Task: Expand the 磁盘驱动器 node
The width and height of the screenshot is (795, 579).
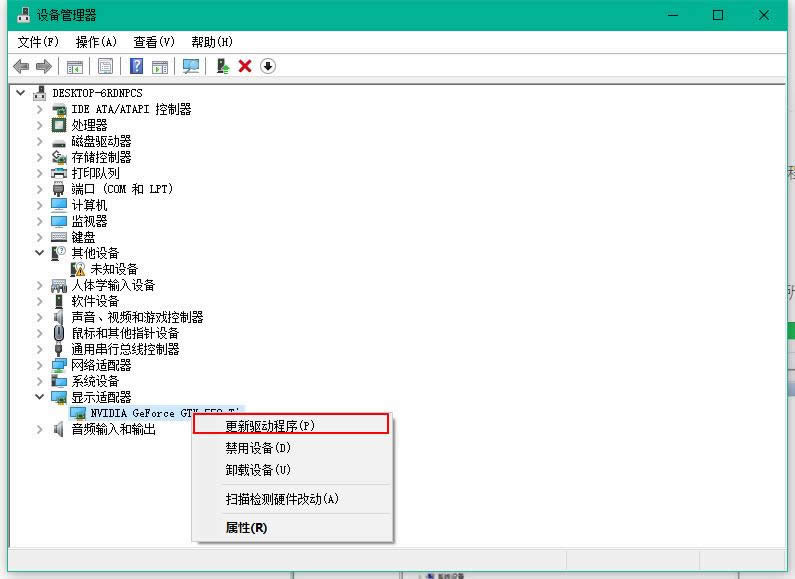Action: (x=40, y=141)
